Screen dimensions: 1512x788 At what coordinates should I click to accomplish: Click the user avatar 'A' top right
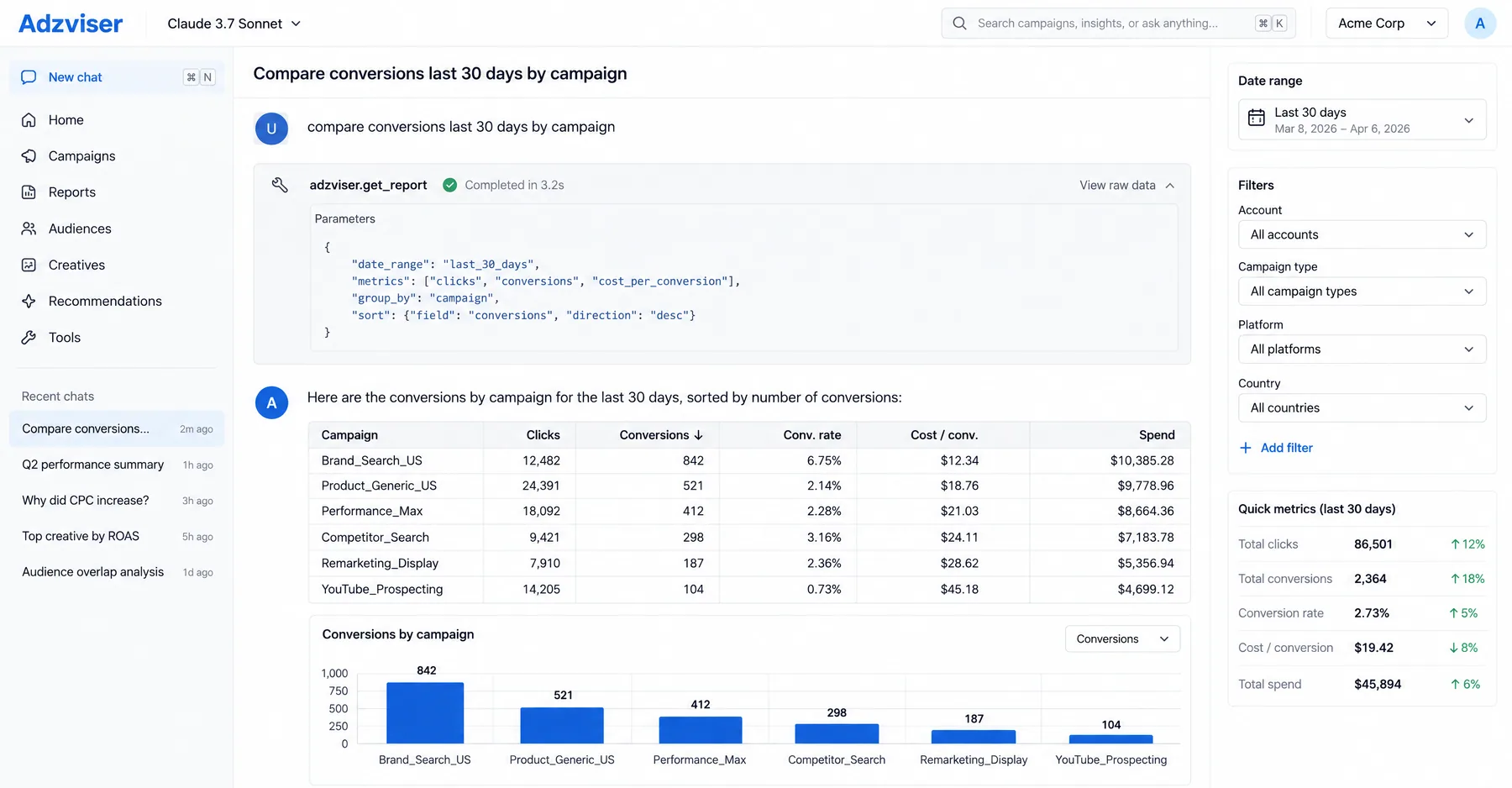pos(1479,24)
